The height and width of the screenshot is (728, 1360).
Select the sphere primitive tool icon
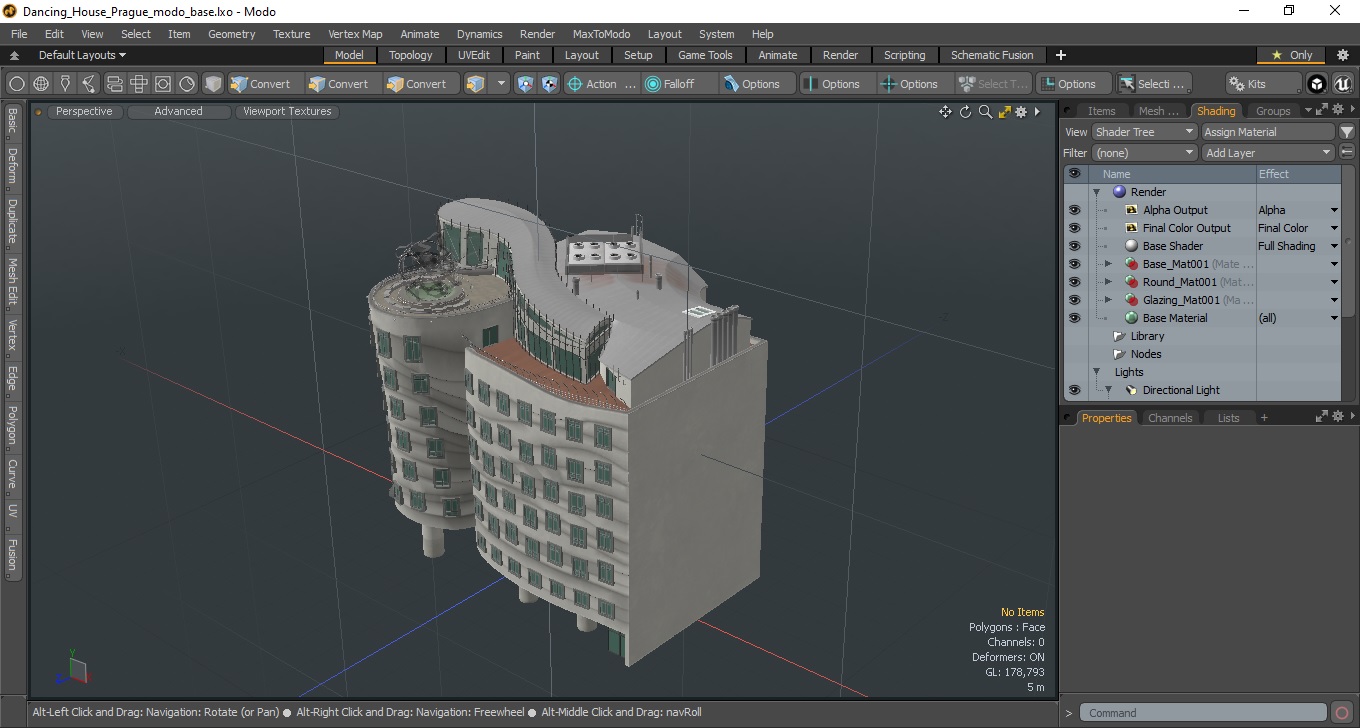(17, 84)
